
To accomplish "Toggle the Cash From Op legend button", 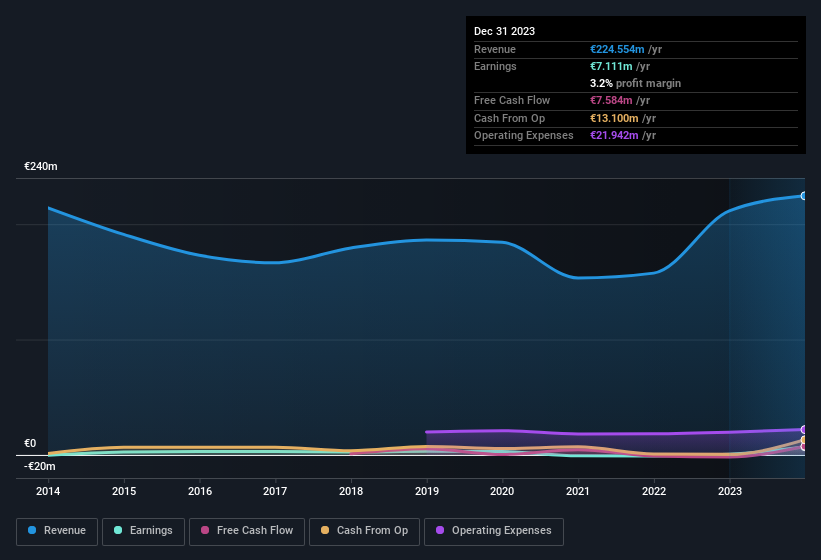I will click(364, 532).
